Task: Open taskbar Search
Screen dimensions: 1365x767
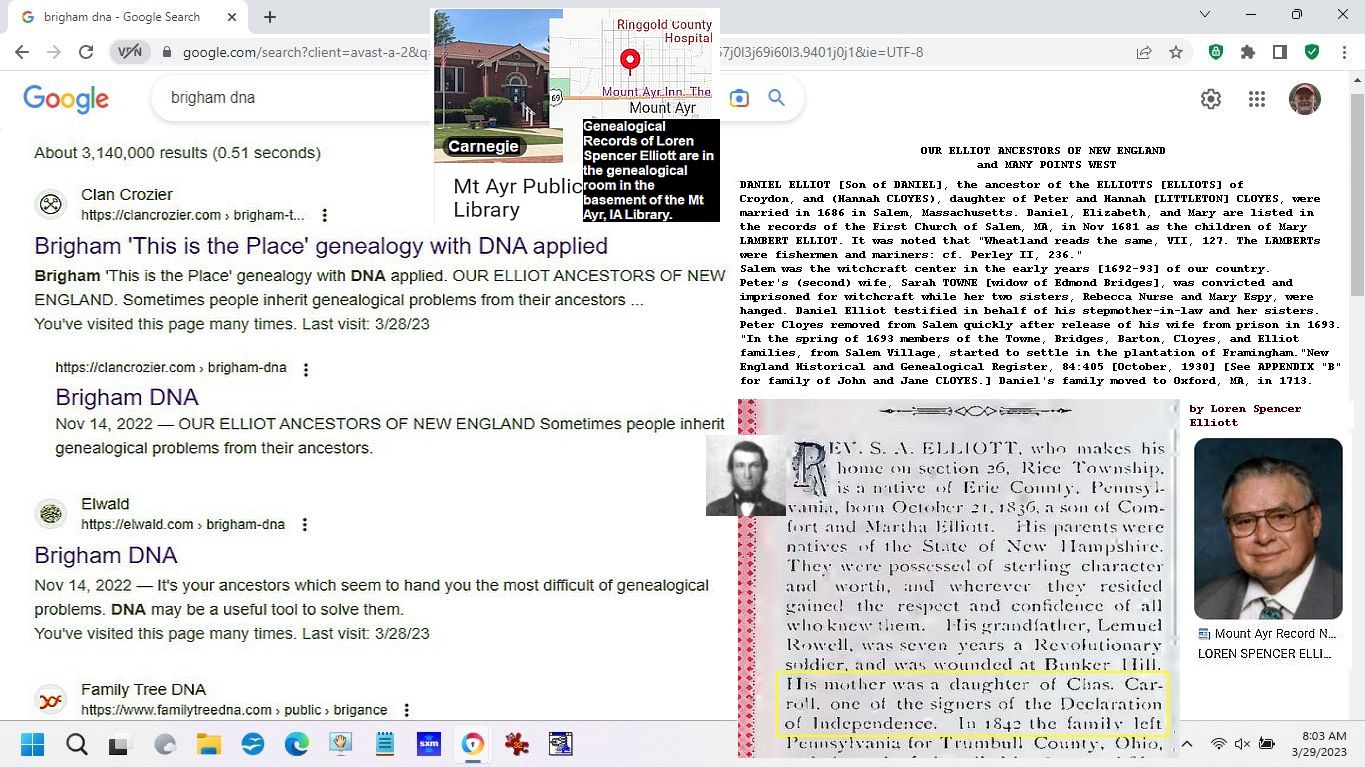Action: [x=77, y=744]
